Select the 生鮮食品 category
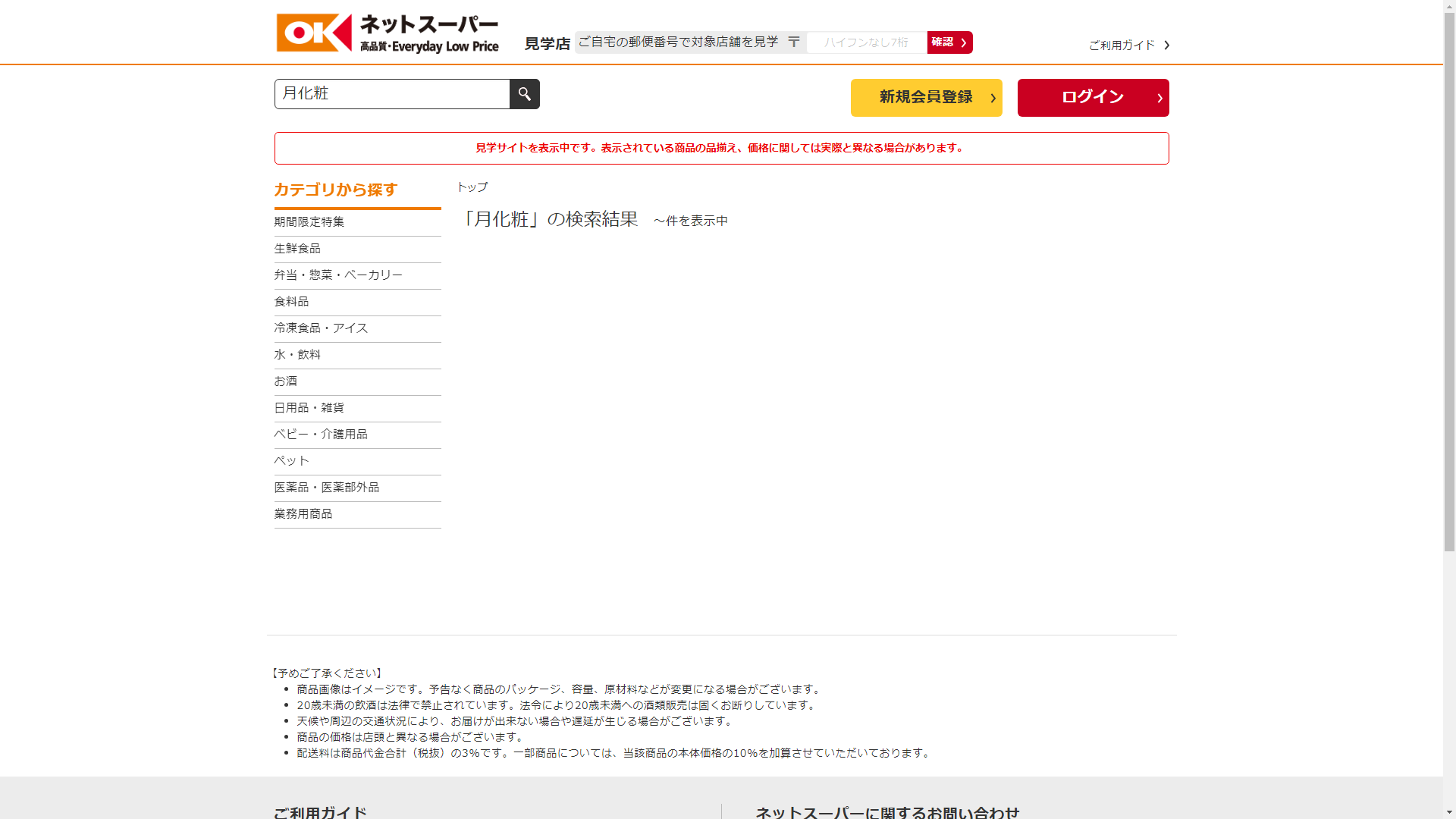Screen dimensions: 1456x819 click(x=297, y=249)
